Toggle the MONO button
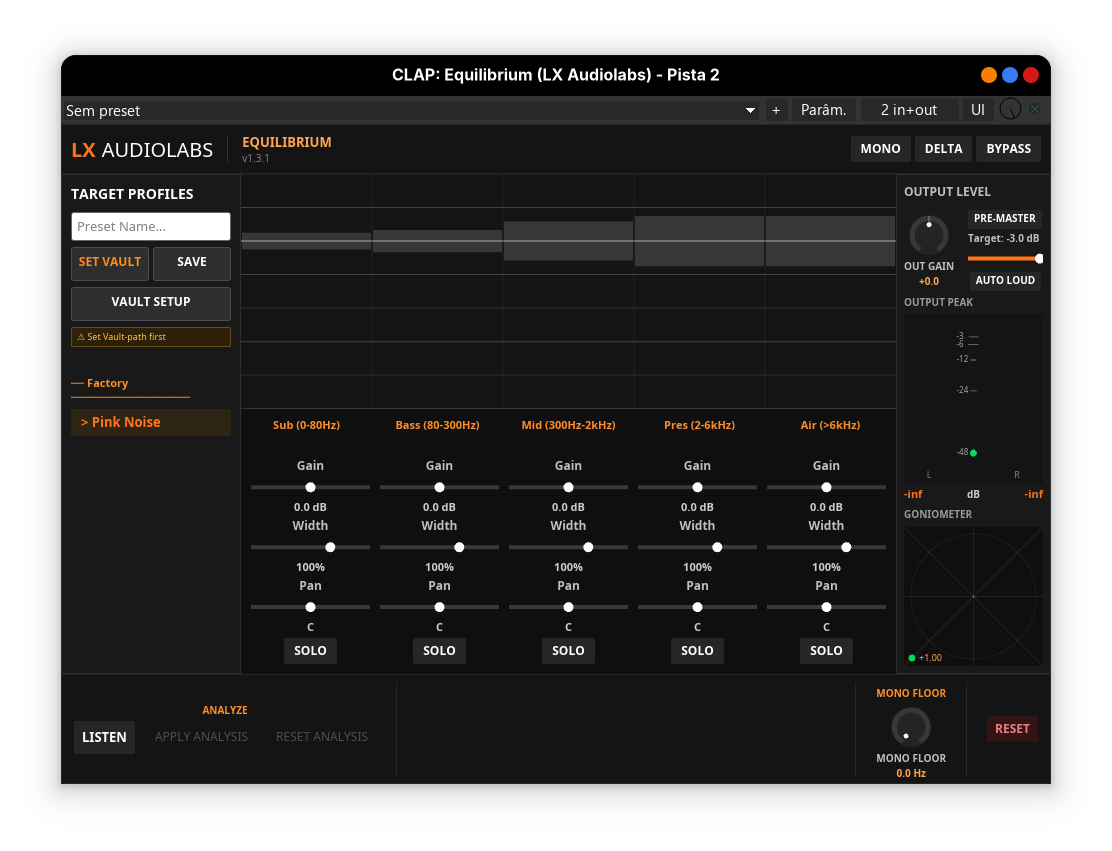This screenshot has height=851, width=1112. coord(880,149)
